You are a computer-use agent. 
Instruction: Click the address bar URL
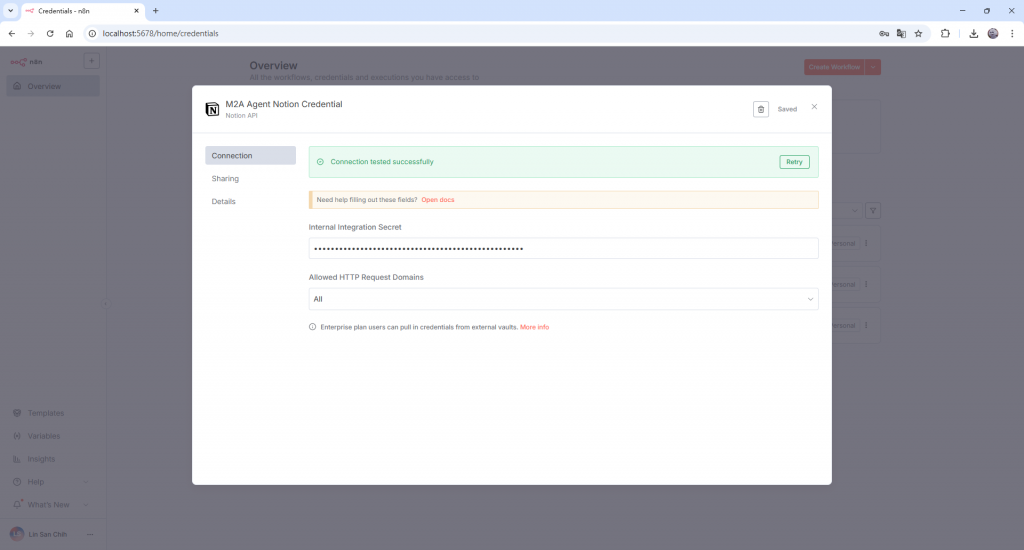tap(161, 33)
